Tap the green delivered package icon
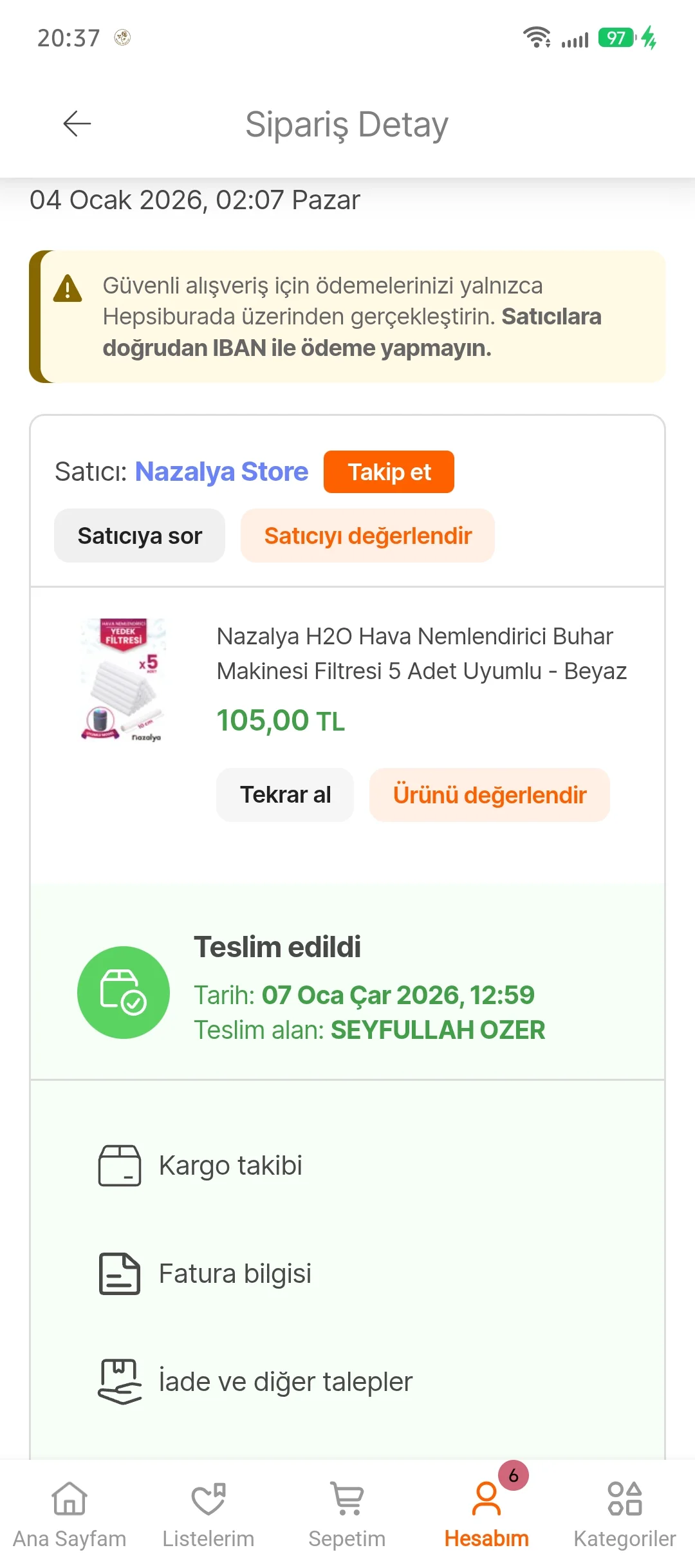Viewport: 695px width, 1568px height. click(x=123, y=992)
